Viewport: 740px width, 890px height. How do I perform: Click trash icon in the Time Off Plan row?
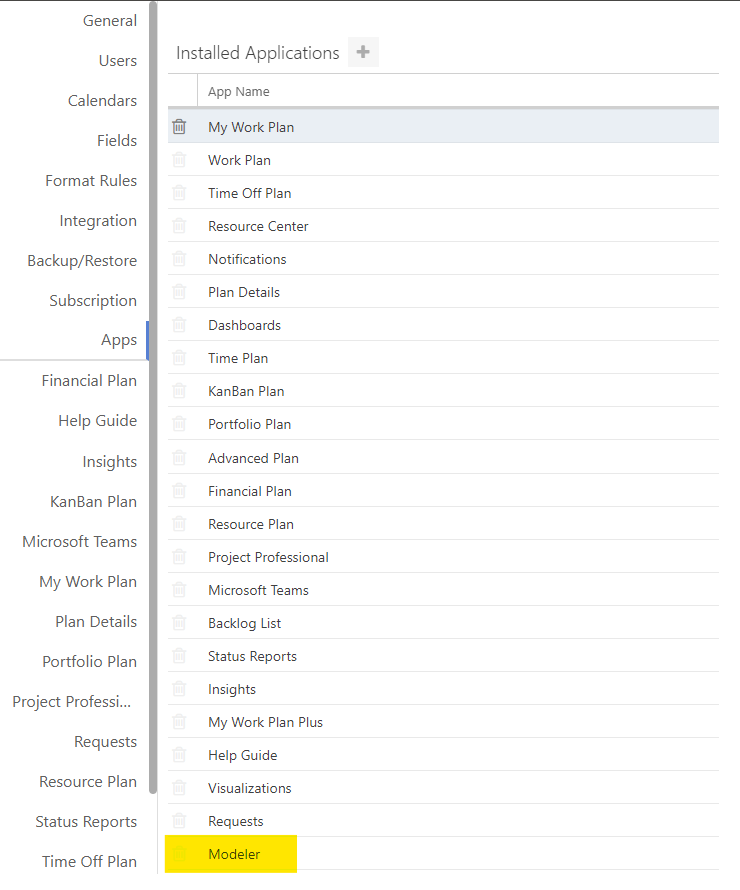pos(179,192)
